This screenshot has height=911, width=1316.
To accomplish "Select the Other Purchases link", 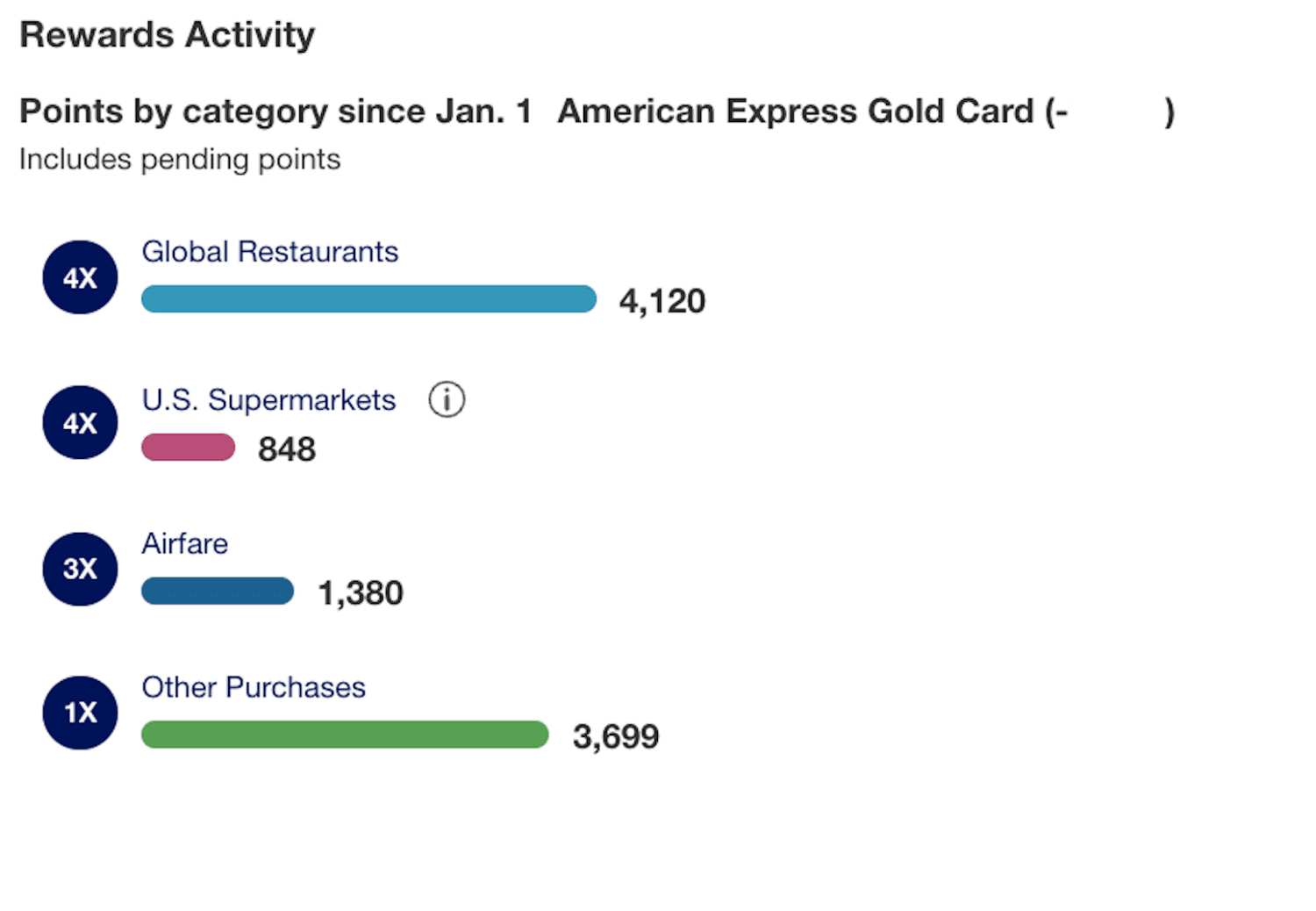I will tap(253, 687).
